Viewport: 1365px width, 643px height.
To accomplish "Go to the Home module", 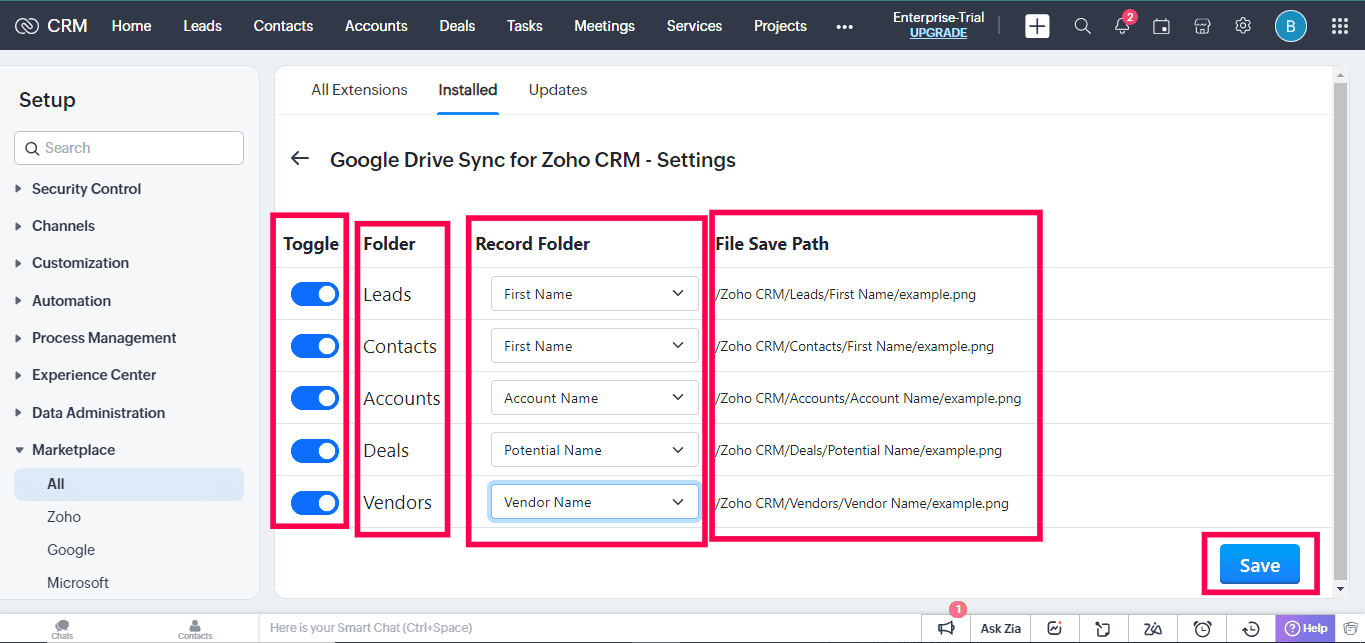I will [x=132, y=26].
